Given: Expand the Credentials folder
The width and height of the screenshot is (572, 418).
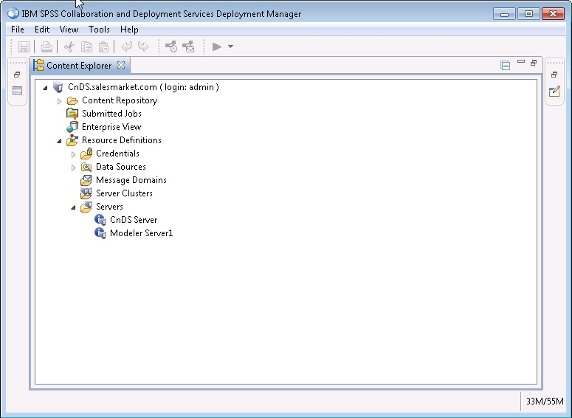Looking at the screenshot, I should [x=73, y=154].
